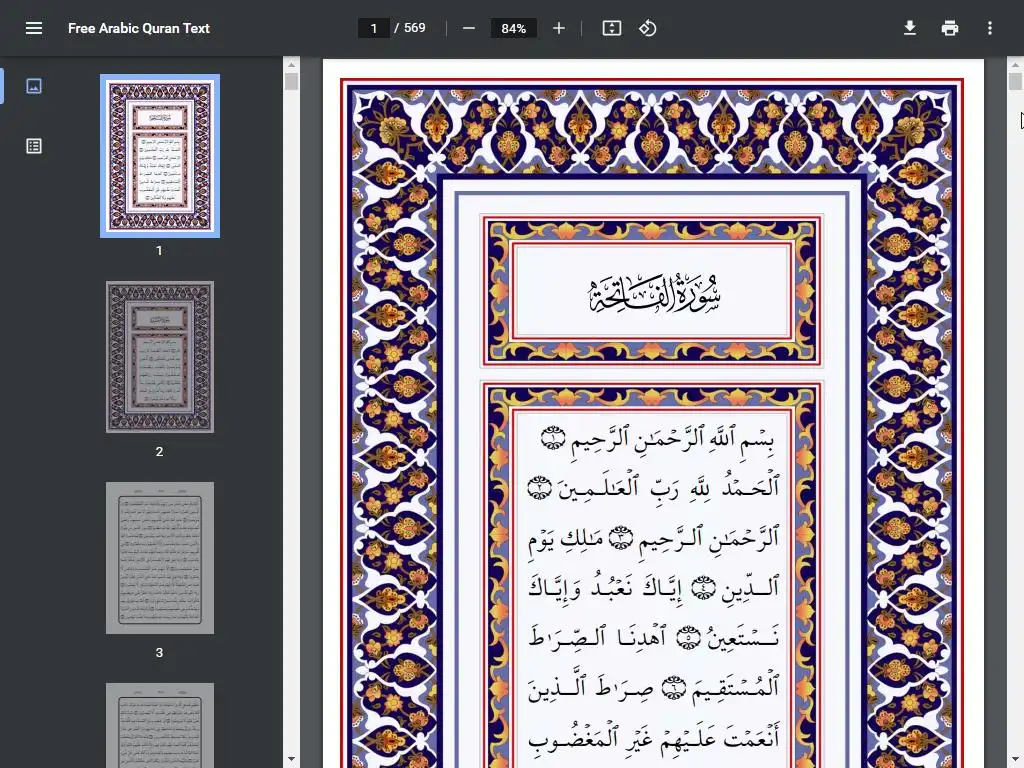Click the page label '2' under thumbnail
Viewport: 1024px width, 768px height.
(159, 452)
